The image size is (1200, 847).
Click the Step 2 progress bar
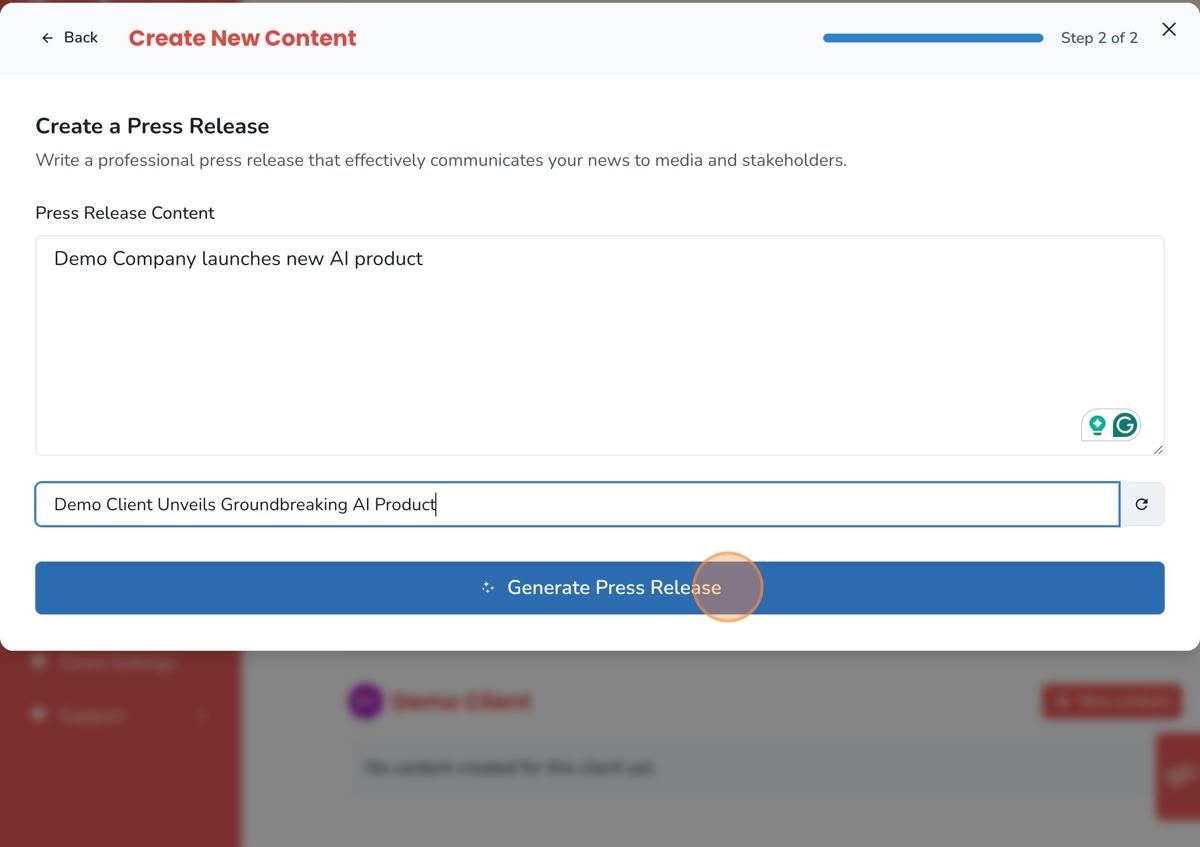click(x=932, y=37)
